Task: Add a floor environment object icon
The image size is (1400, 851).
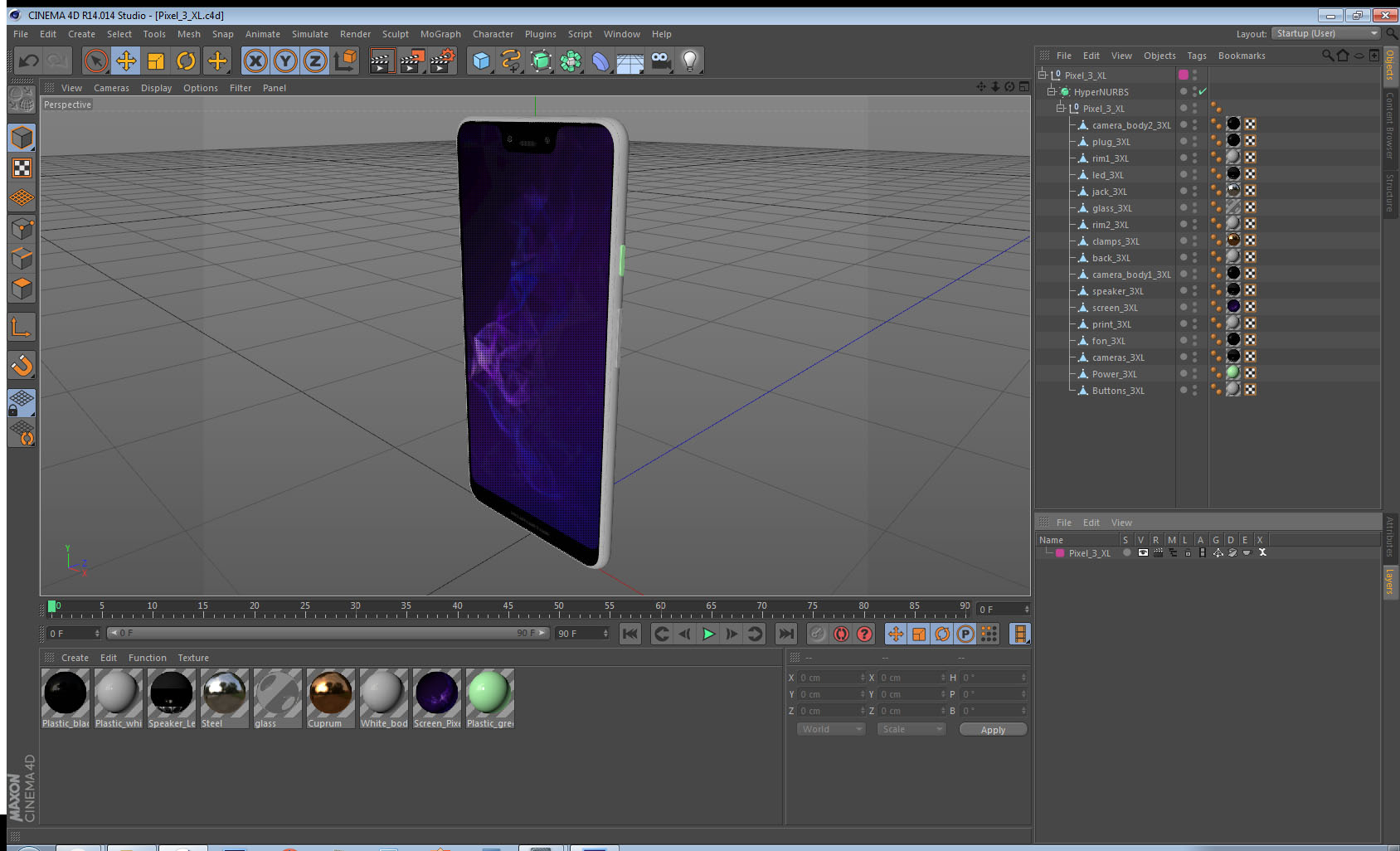Action: click(630, 61)
